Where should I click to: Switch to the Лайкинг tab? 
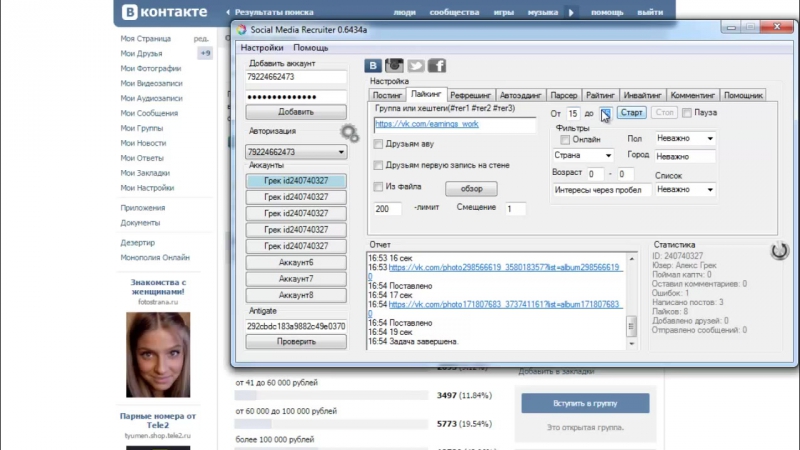tap(426, 94)
